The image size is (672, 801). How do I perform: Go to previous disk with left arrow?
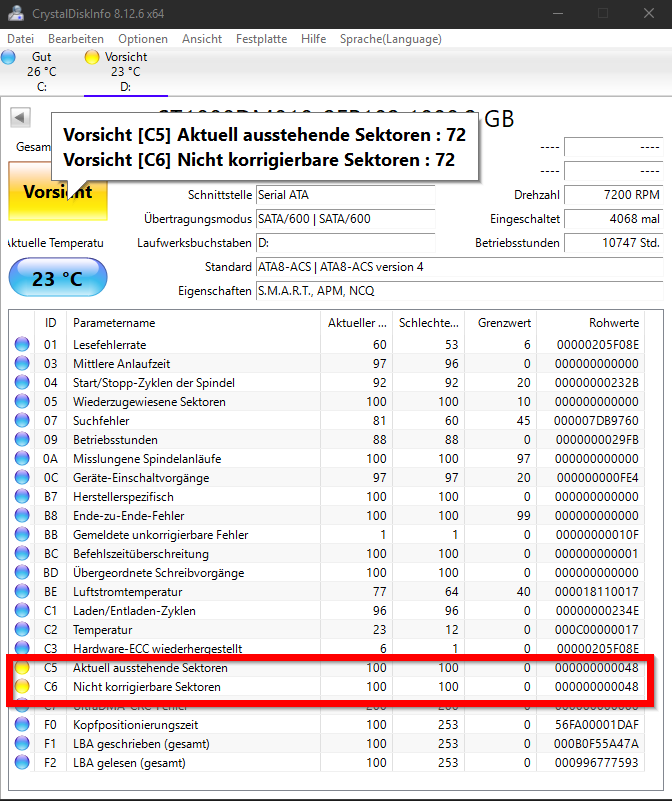[20, 117]
